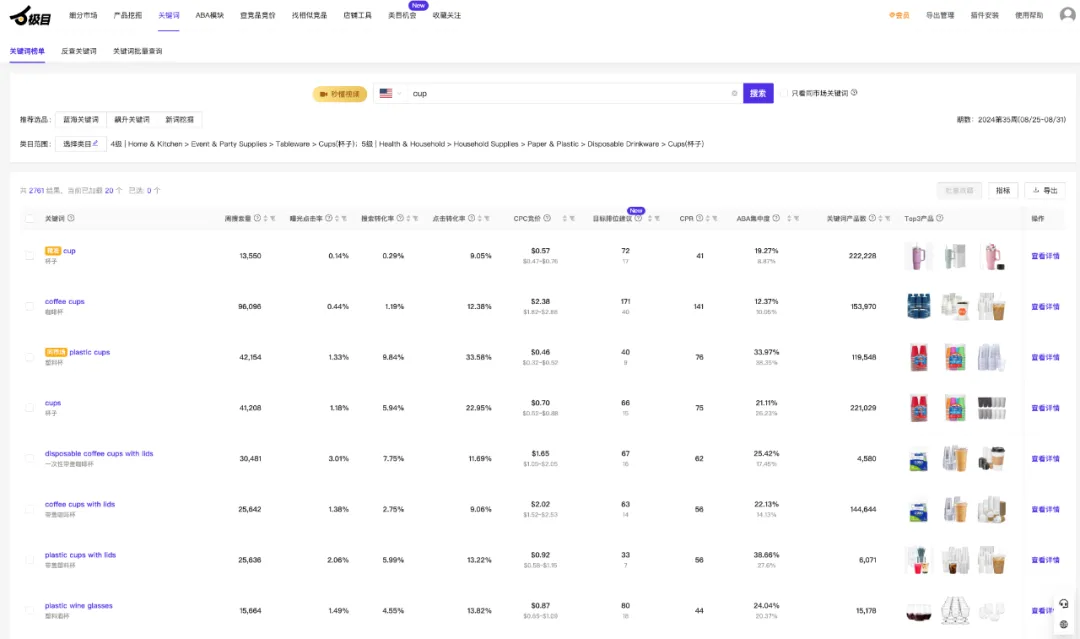Open the coffee cups with lids keyword link
1080x639 pixels.
tap(80, 505)
